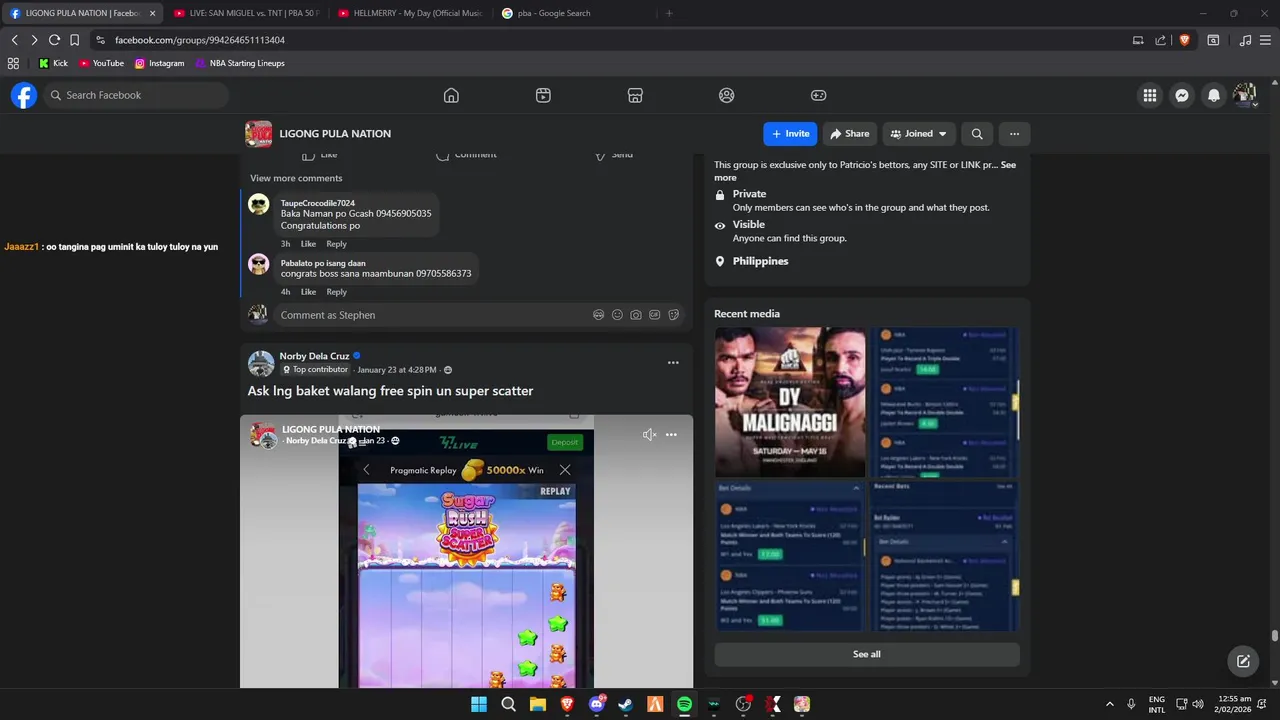Switch to the SAN MIGUEL vs. TNT tab
This screenshot has height=720, width=1280.
tap(245, 13)
